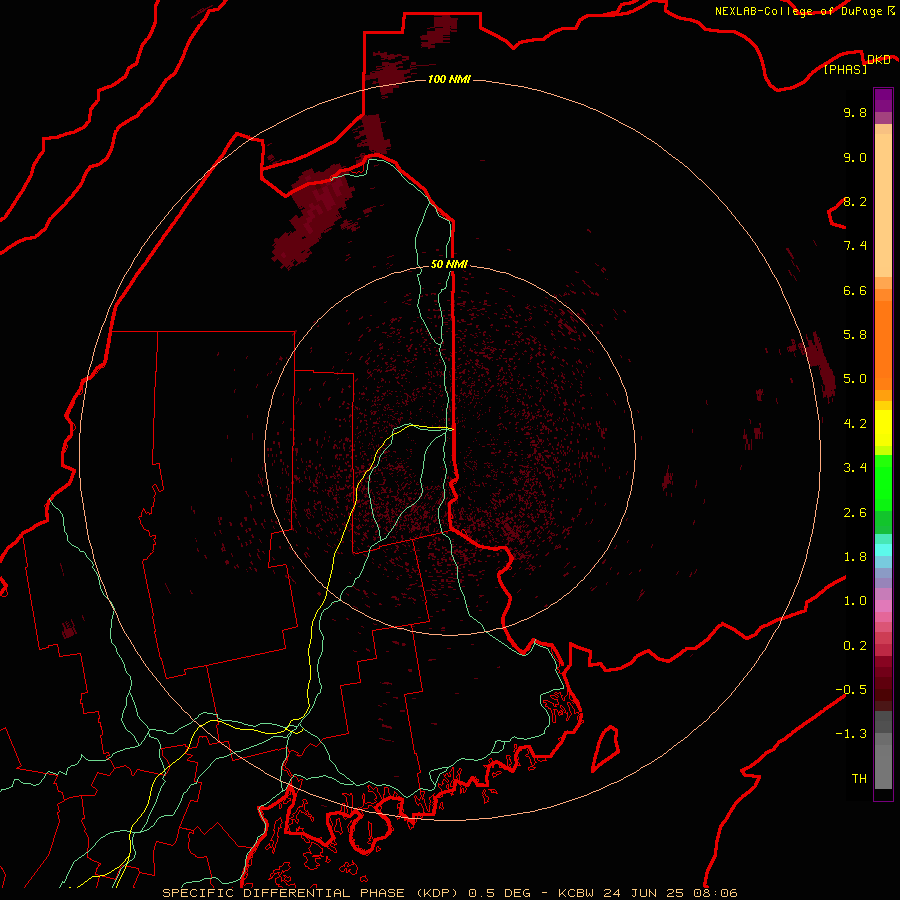Pick the gray band beside TH

click(883, 766)
